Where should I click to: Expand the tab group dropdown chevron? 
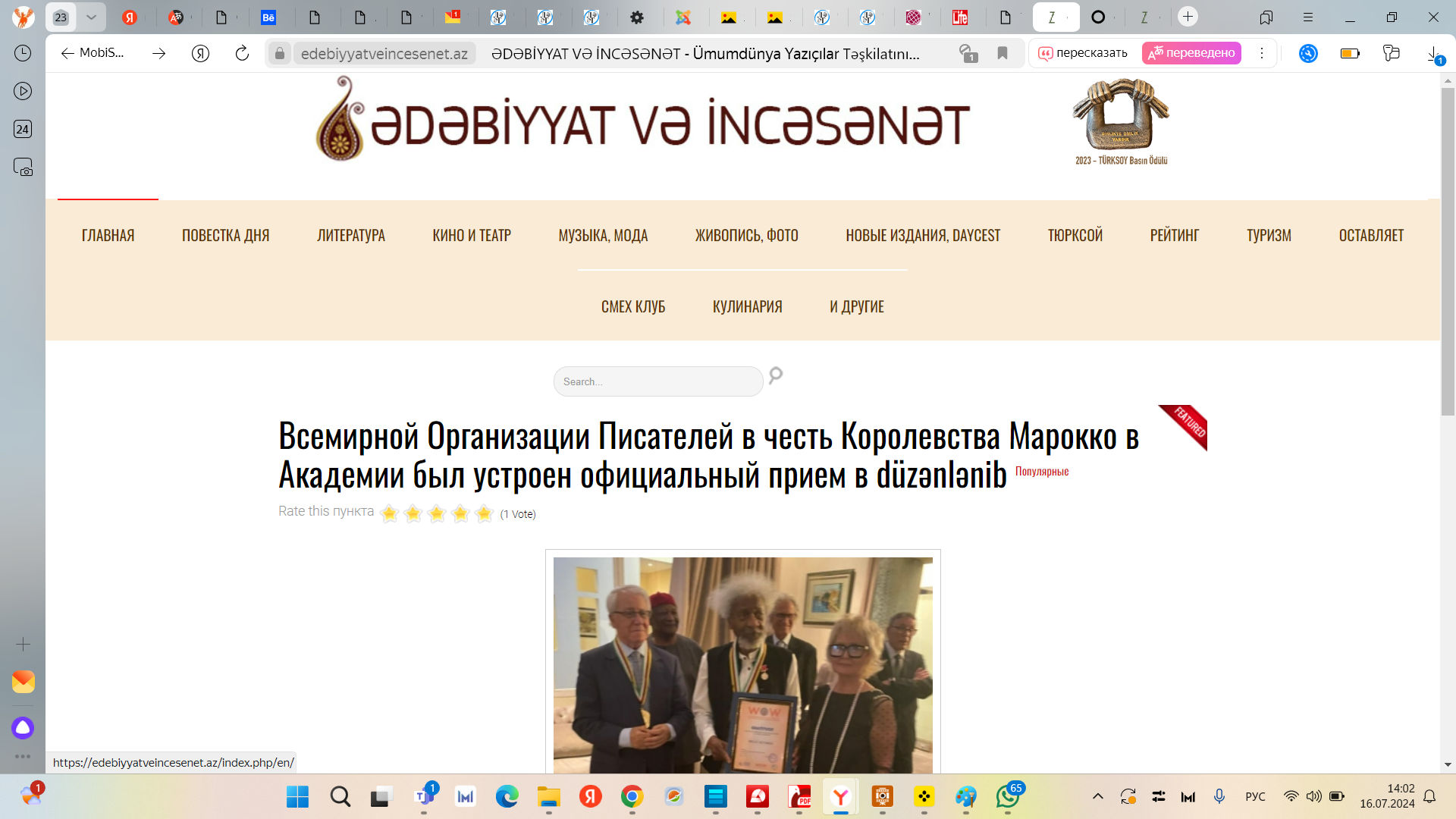coord(91,17)
